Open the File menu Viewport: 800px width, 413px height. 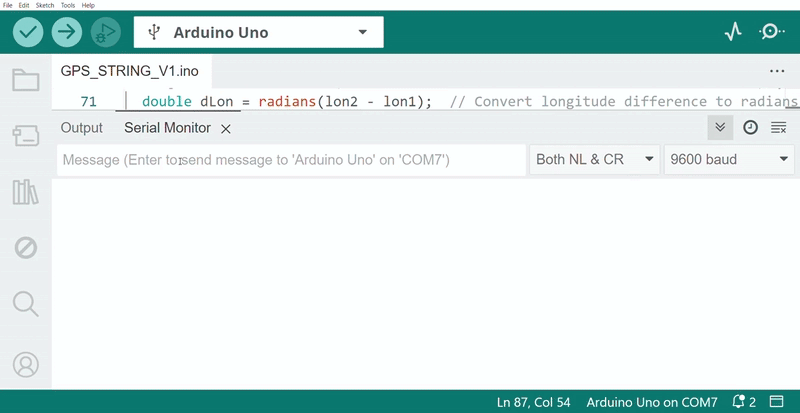pyautogui.click(x=8, y=5)
